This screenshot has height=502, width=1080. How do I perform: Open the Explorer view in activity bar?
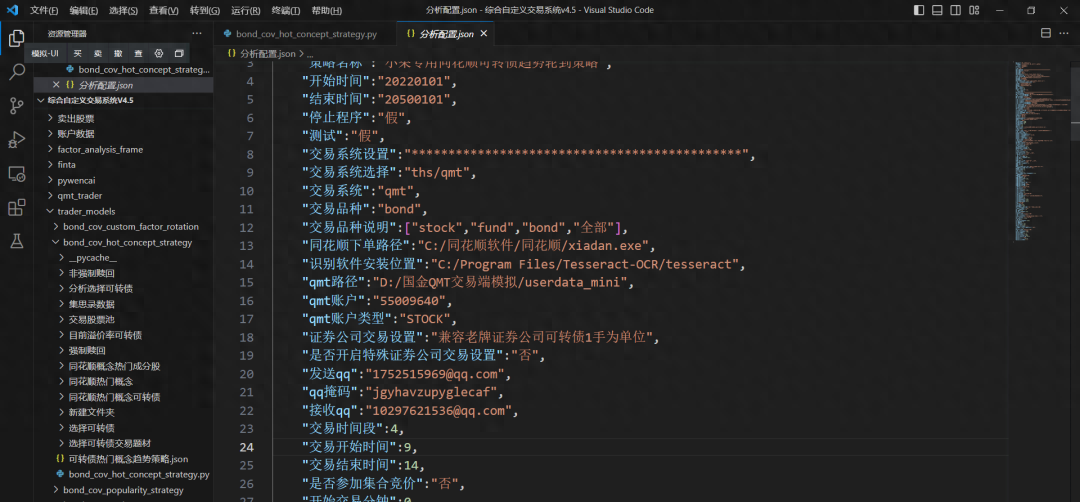point(17,39)
